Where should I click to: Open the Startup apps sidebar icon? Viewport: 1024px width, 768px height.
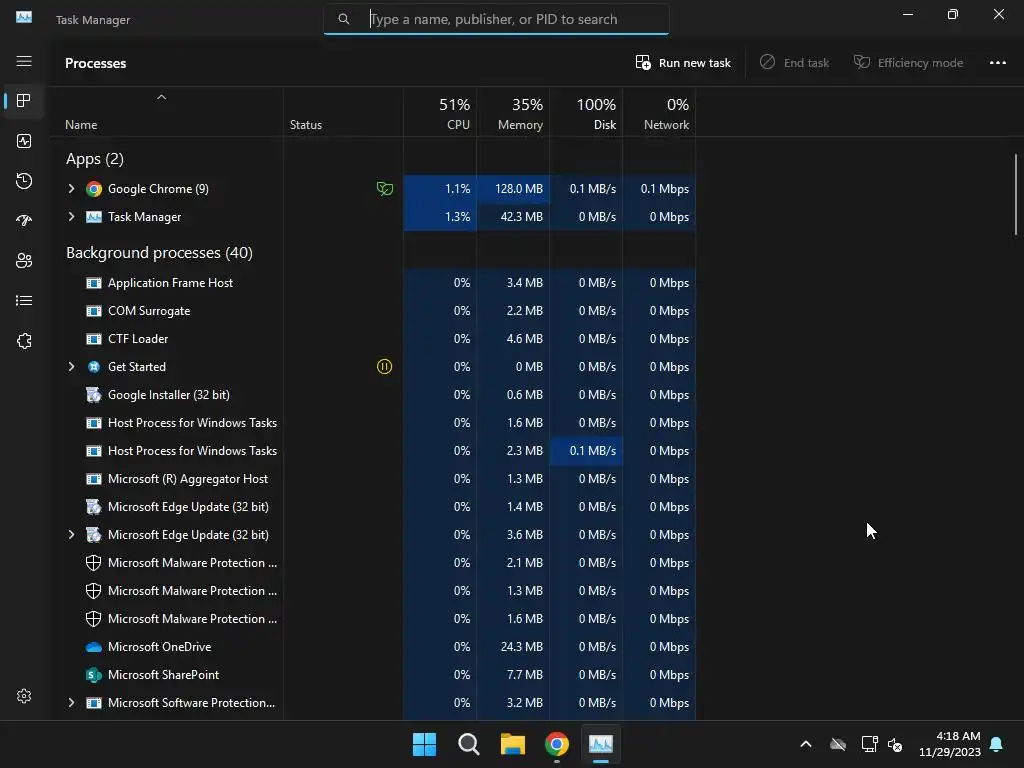(x=24, y=221)
